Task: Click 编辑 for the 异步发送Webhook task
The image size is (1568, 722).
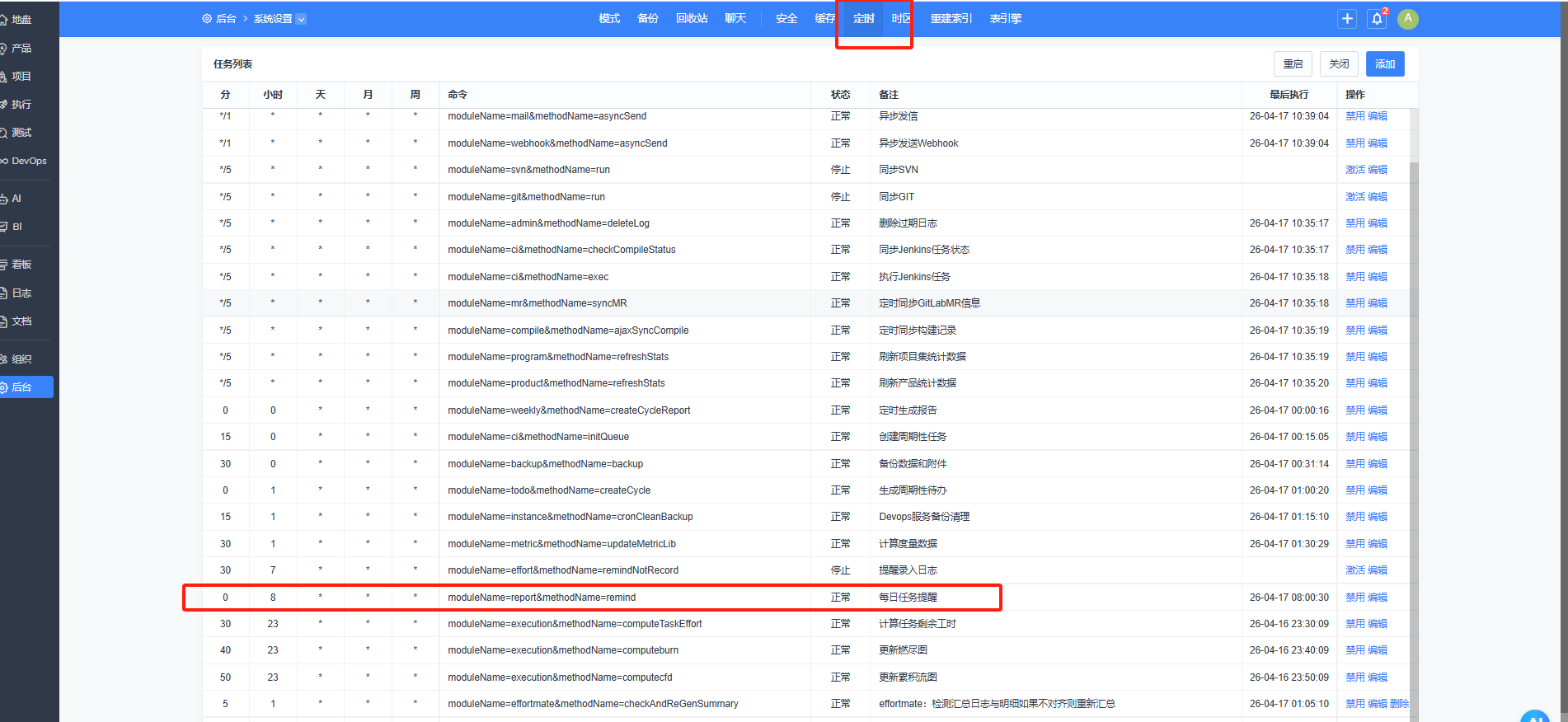Action: click(1378, 143)
